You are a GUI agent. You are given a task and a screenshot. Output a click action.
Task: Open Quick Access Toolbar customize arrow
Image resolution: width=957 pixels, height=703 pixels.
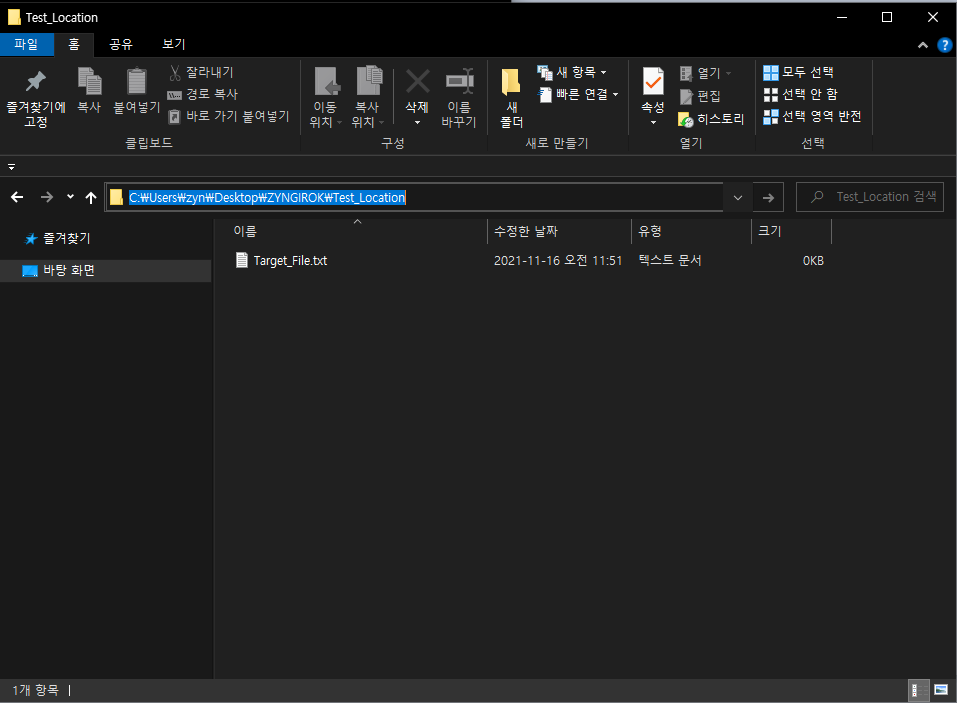pyautogui.click(x=12, y=167)
